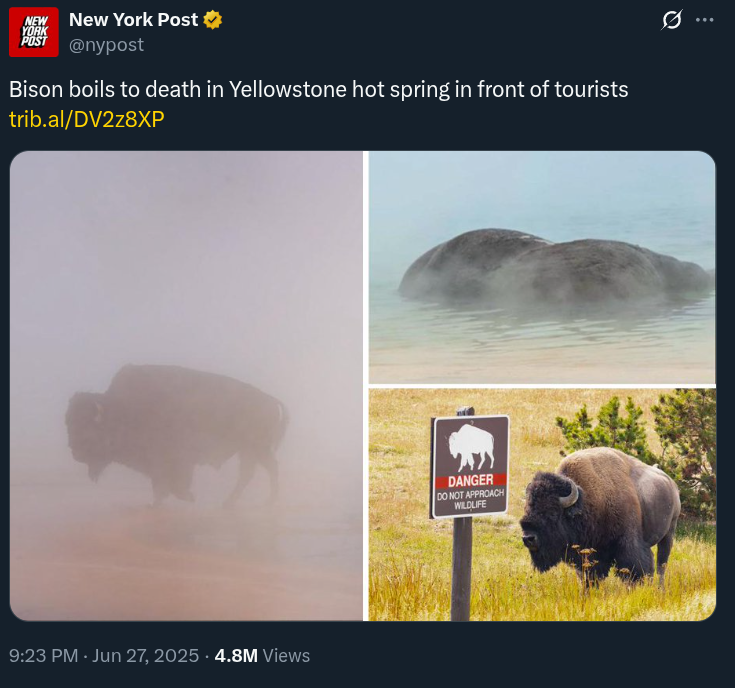Image resolution: width=735 pixels, height=688 pixels.
Task: Open the 4.8M view count
Action: pos(236,656)
